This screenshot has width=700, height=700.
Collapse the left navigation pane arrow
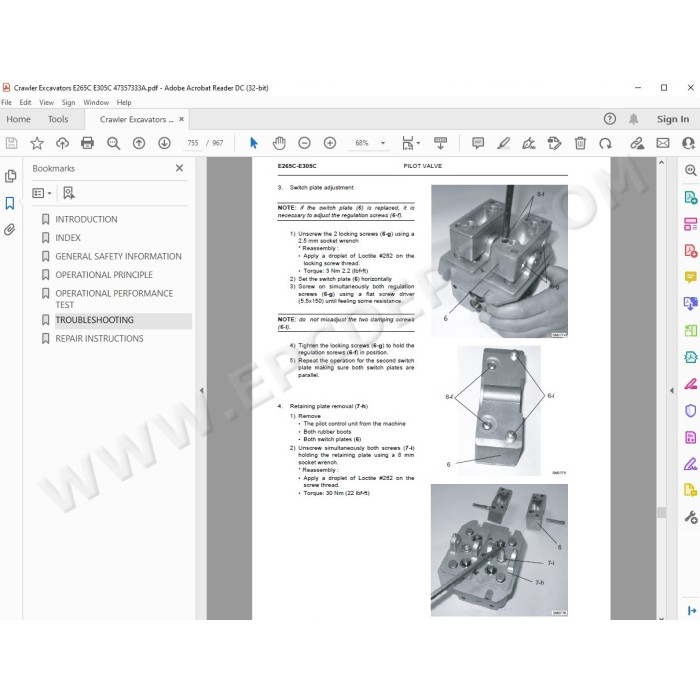201,390
